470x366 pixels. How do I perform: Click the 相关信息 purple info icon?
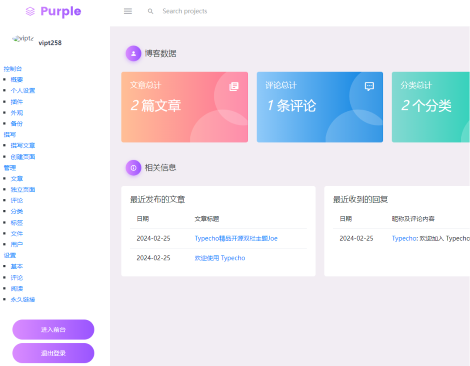(x=133, y=168)
